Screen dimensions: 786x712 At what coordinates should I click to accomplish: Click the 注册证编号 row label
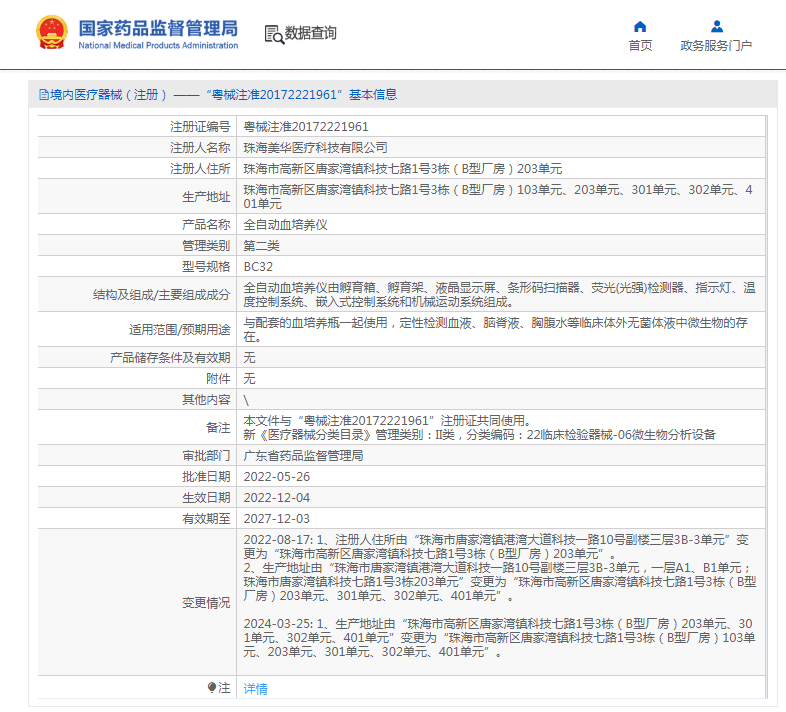[x=200, y=127]
